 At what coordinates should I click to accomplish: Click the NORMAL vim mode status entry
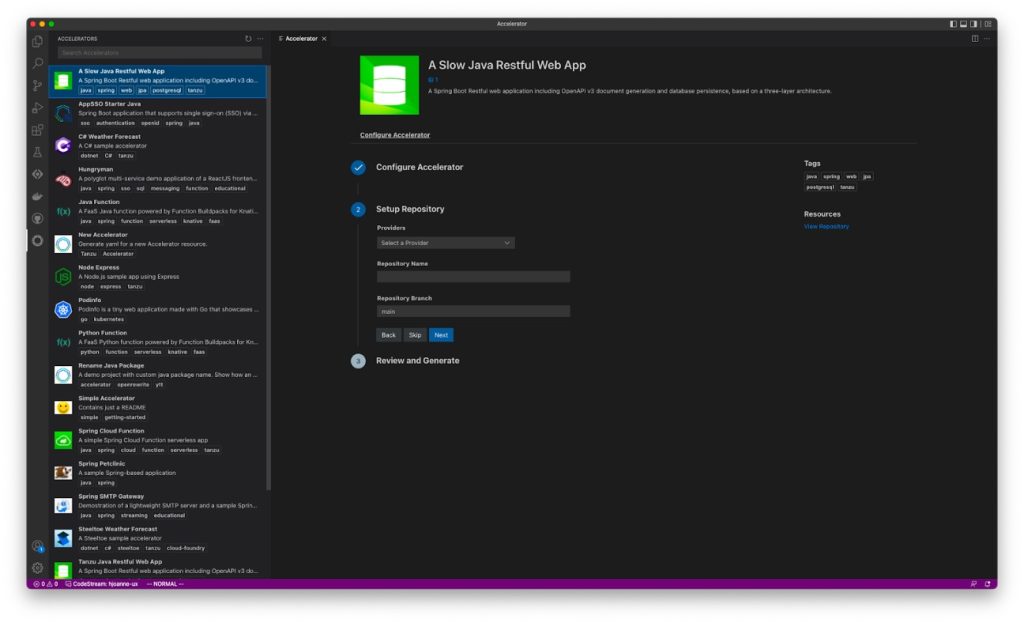coord(165,584)
